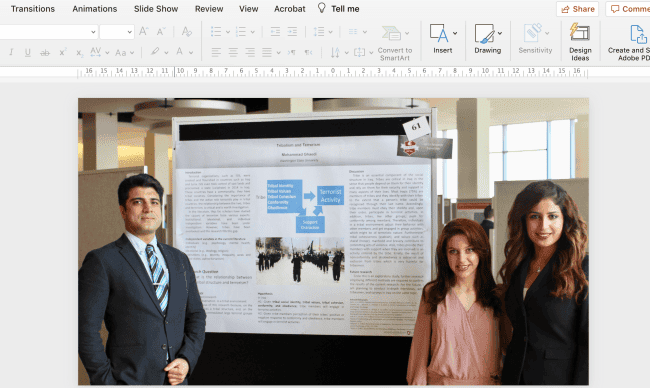Screen dimensions: 650x388
Task: Click the line spacing icon
Action: [319, 32]
